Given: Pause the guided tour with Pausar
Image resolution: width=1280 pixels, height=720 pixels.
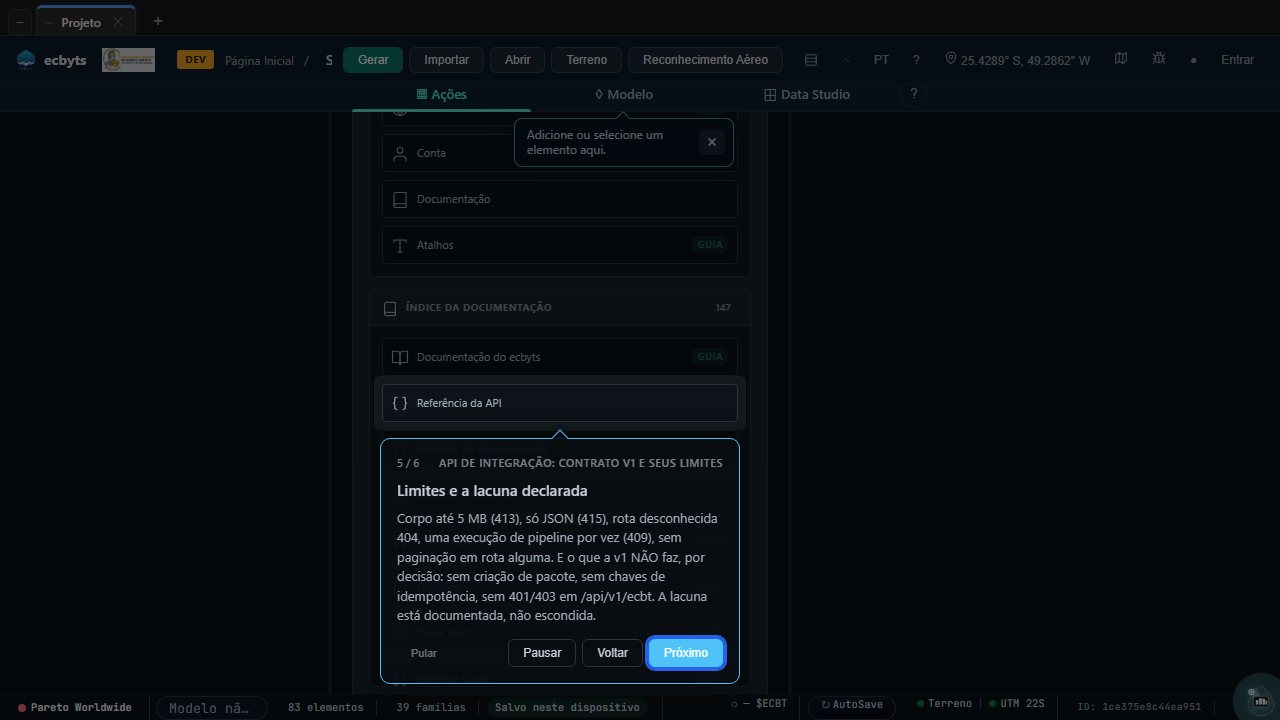Looking at the screenshot, I should click(542, 653).
